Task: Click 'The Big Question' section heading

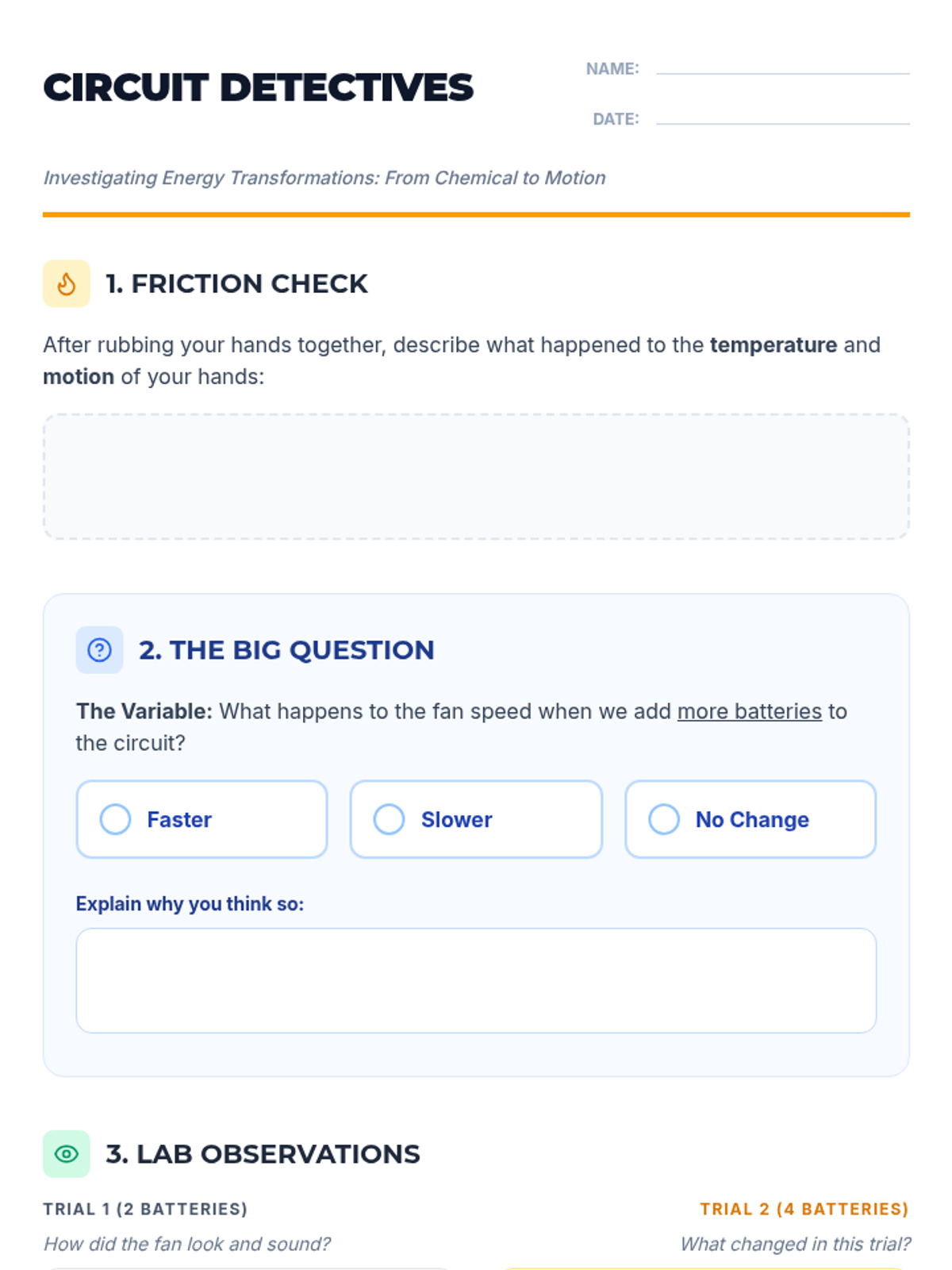Action: click(286, 650)
